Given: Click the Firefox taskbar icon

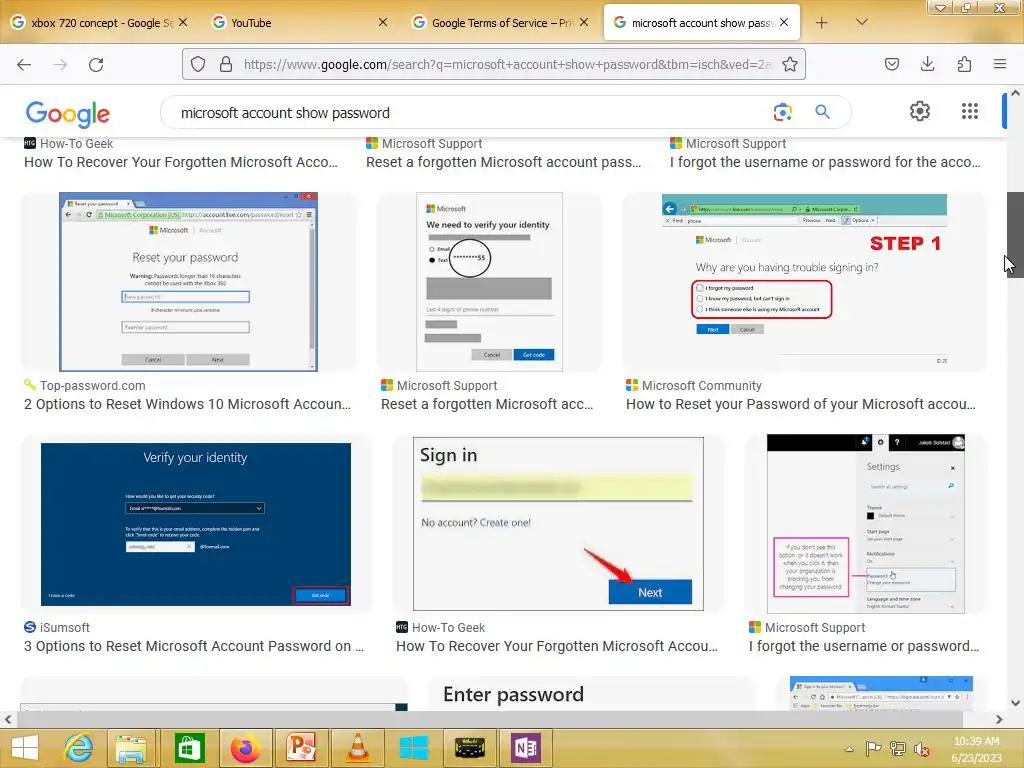Looking at the screenshot, I should [x=245, y=748].
